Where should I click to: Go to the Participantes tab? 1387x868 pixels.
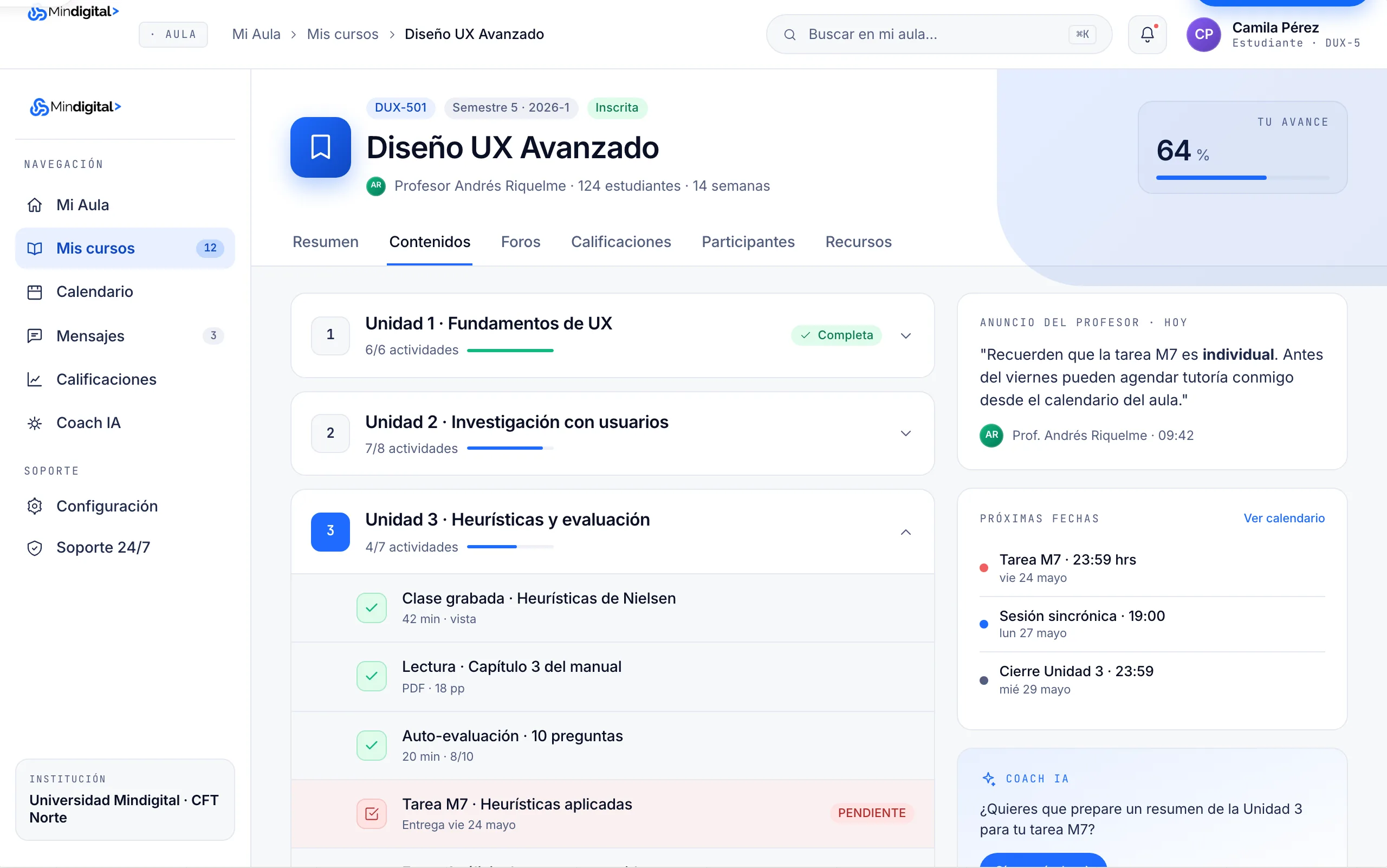pos(748,242)
